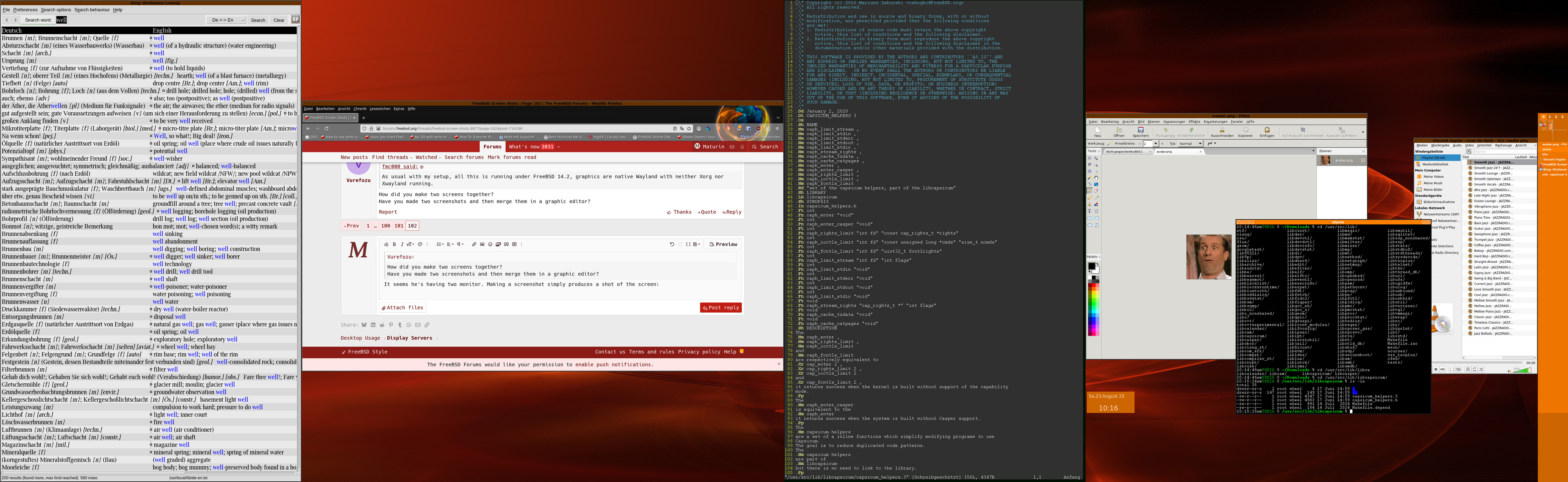This screenshot has height=482, width=1568.
Task: Toggle the BB code brackets mode
Action: coord(688,244)
